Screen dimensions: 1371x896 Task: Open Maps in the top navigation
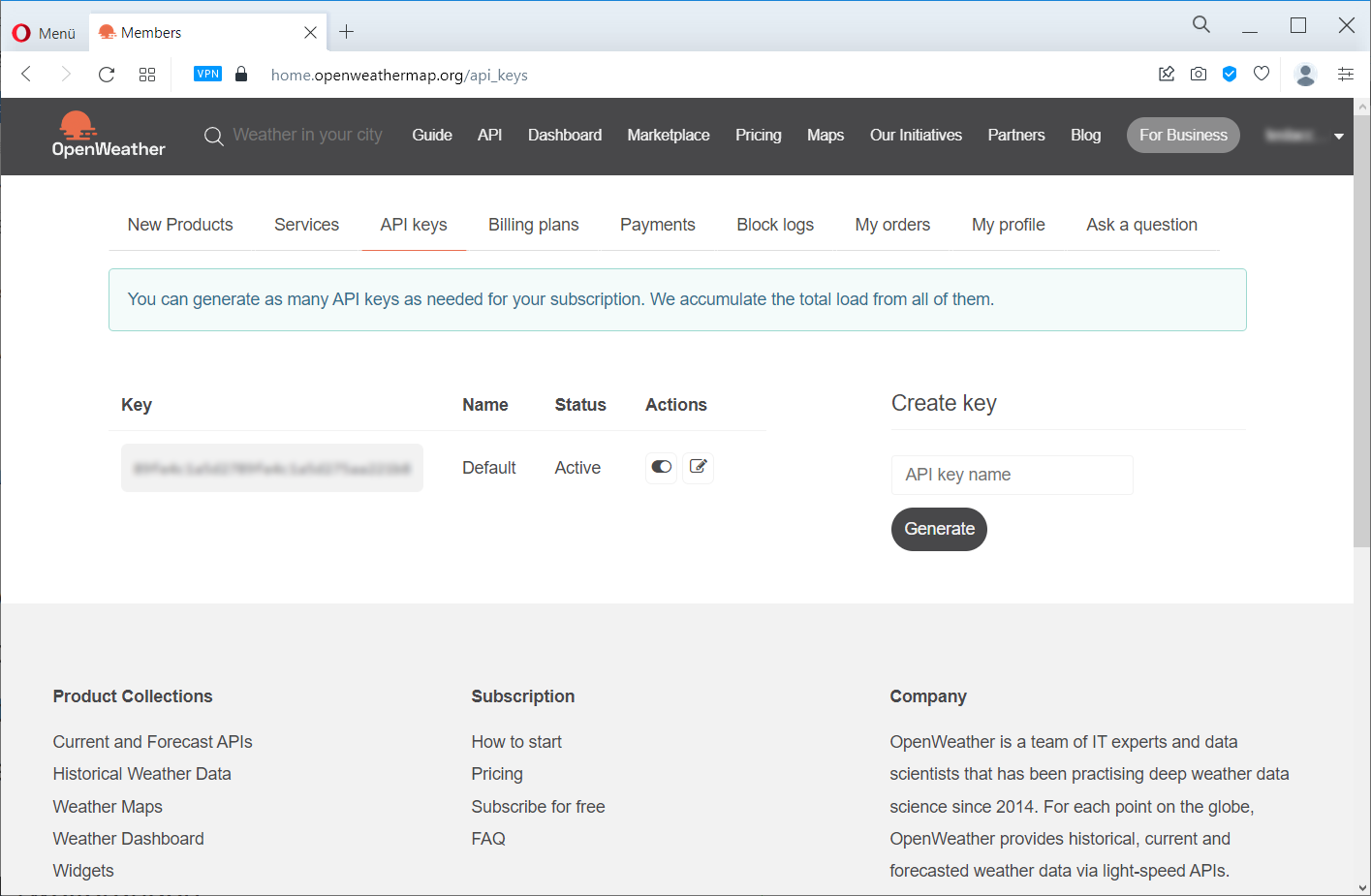click(x=826, y=136)
